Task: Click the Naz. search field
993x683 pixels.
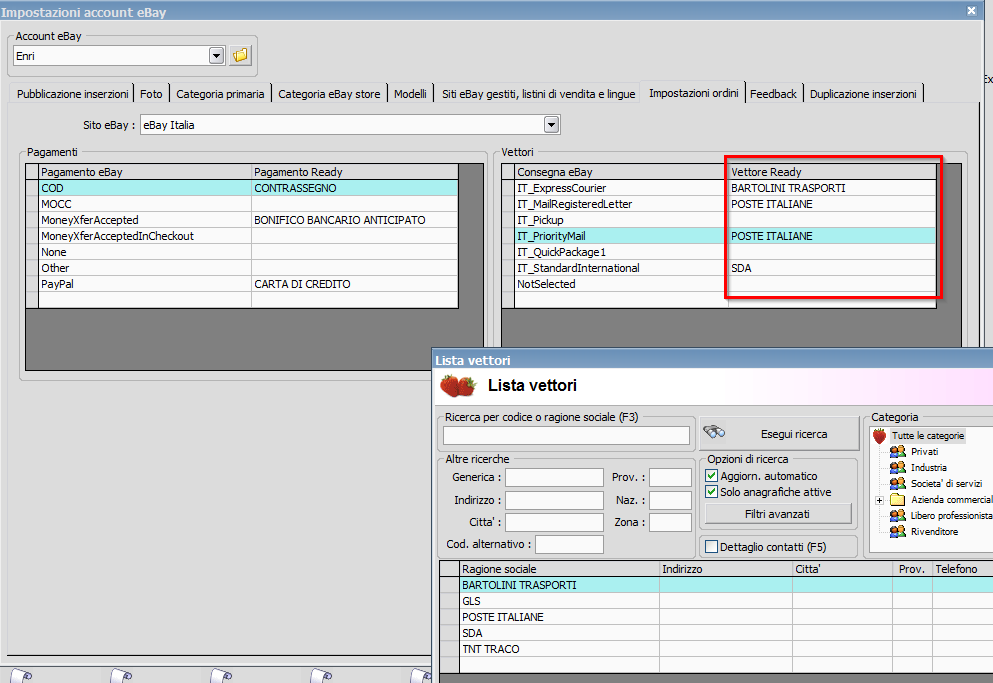Action: [x=670, y=500]
